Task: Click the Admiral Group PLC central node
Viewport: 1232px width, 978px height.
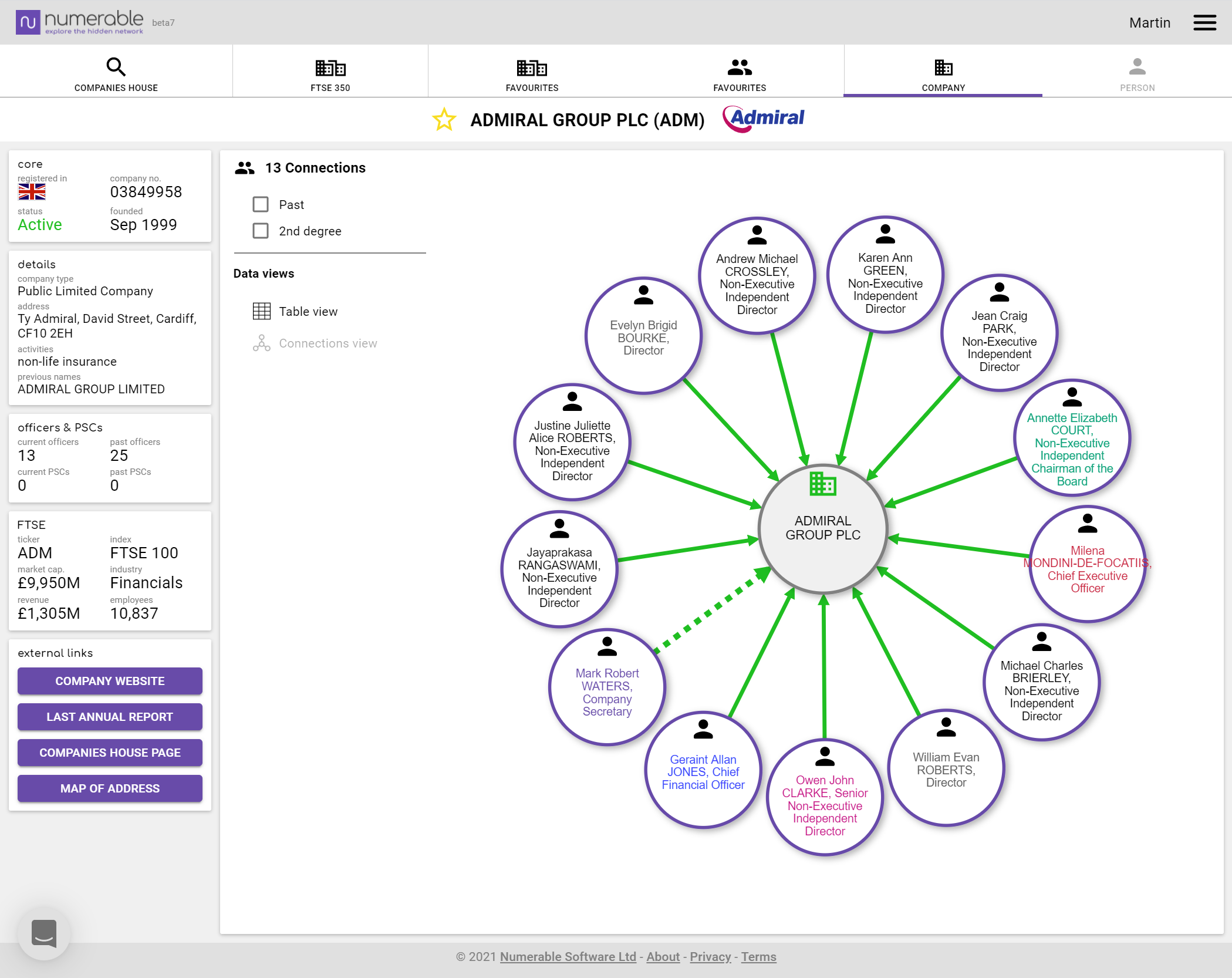Action: (x=822, y=528)
